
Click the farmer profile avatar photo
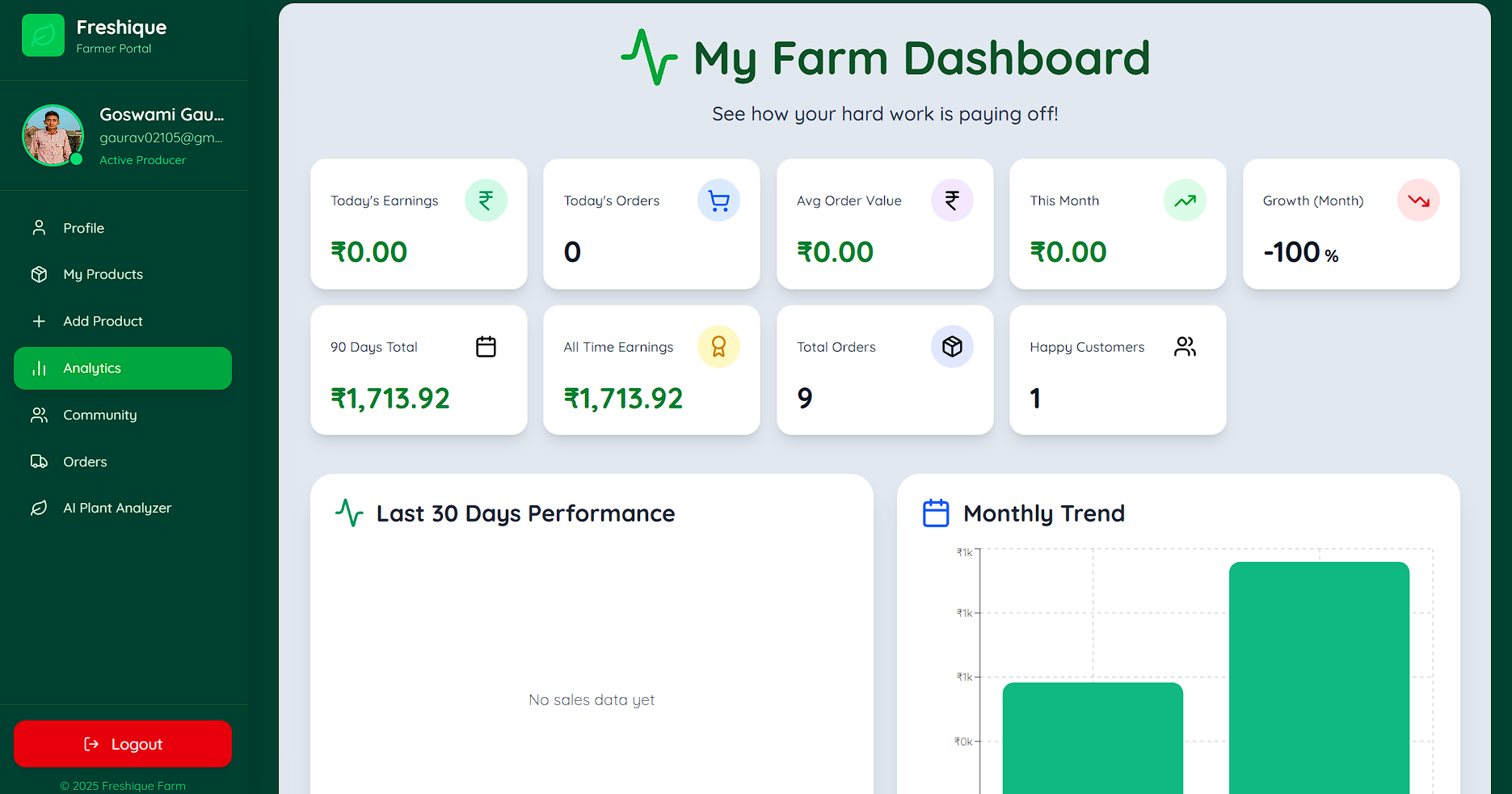(x=53, y=135)
